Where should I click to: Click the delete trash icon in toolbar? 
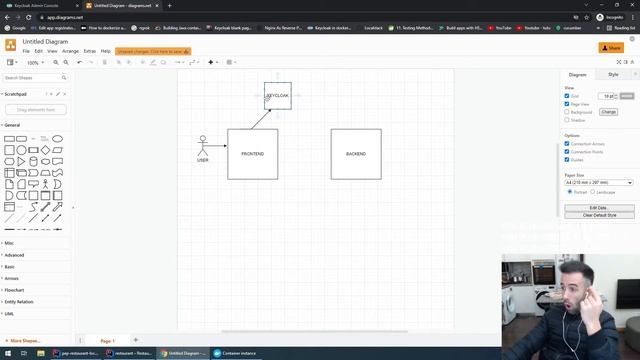point(104,62)
